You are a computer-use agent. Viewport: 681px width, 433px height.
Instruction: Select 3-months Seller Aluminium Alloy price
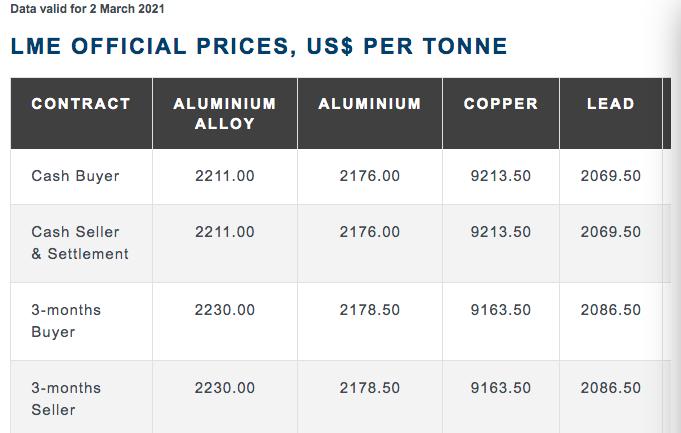coord(225,388)
